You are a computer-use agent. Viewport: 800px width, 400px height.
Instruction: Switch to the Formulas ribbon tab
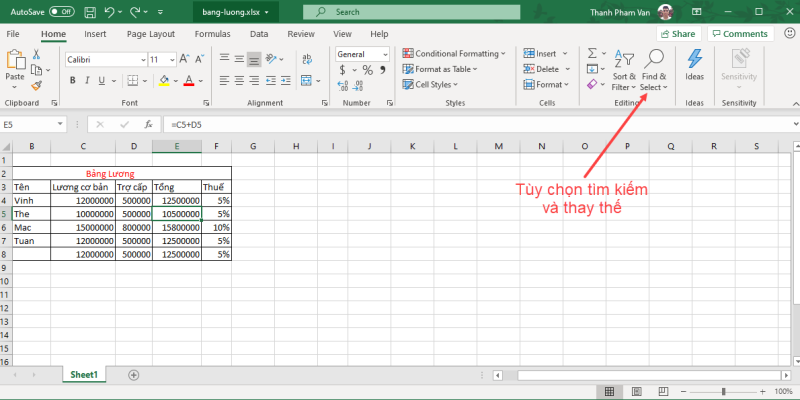click(212, 33)
